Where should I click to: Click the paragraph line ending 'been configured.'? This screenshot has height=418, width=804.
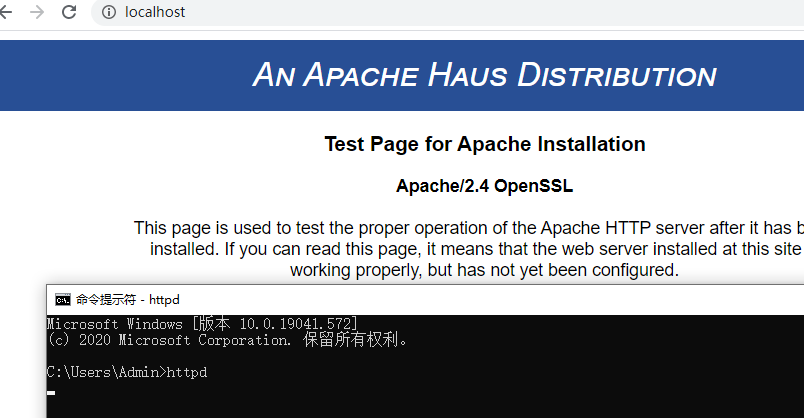[484, 270]
